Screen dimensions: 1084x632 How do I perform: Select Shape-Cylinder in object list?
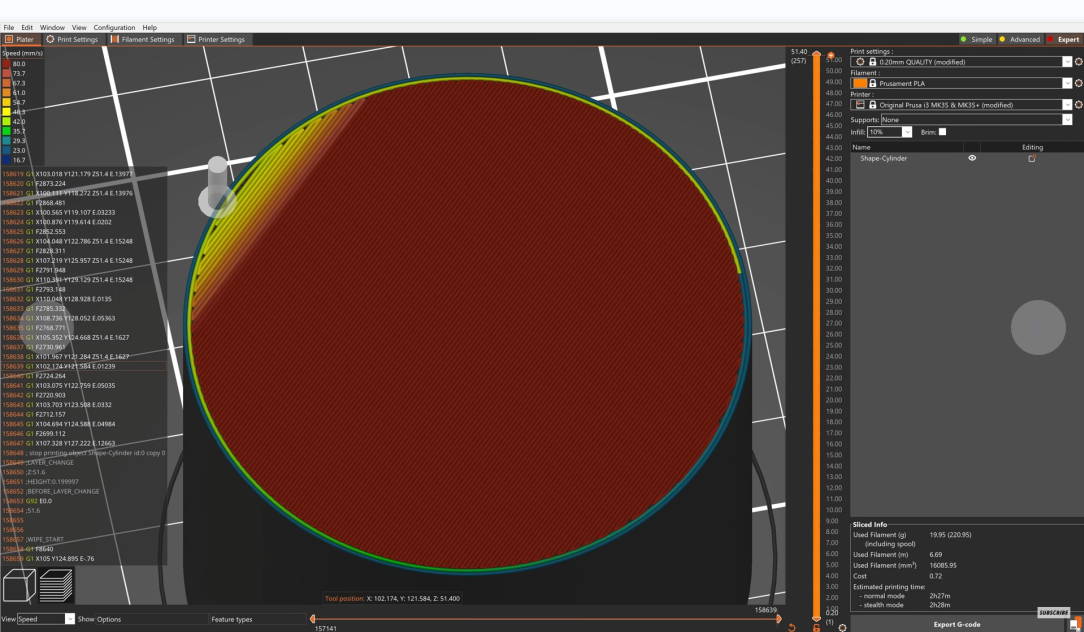point(884,158)
